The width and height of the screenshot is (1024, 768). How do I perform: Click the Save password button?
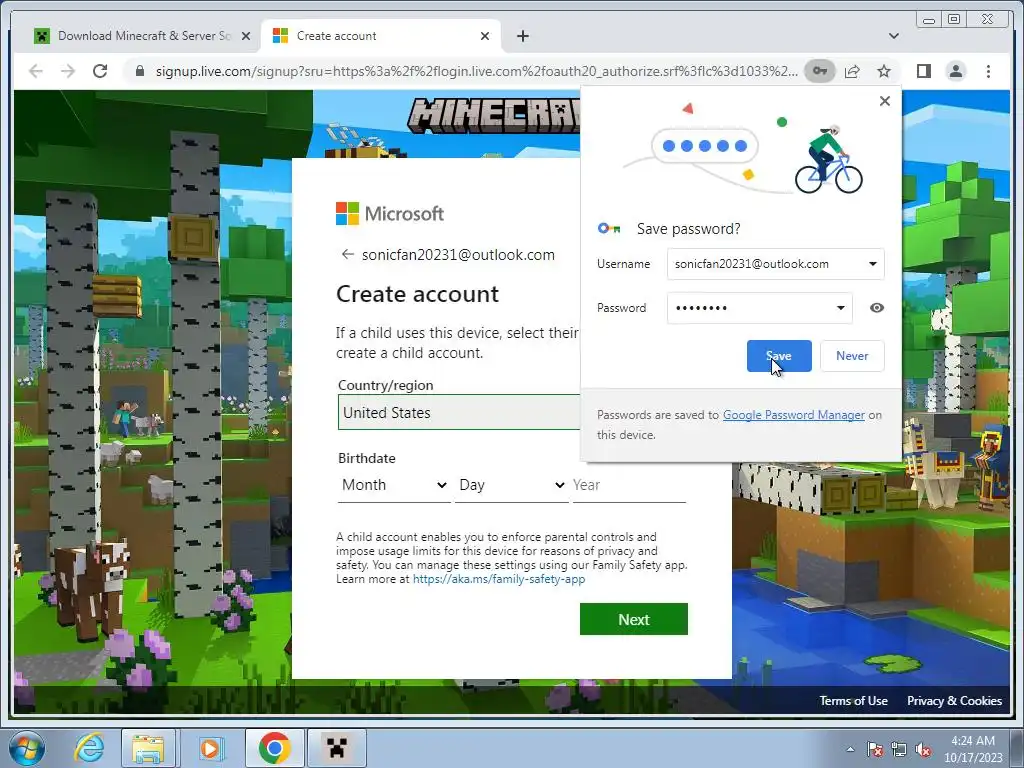pyautogui.click(x=779, y=356)
